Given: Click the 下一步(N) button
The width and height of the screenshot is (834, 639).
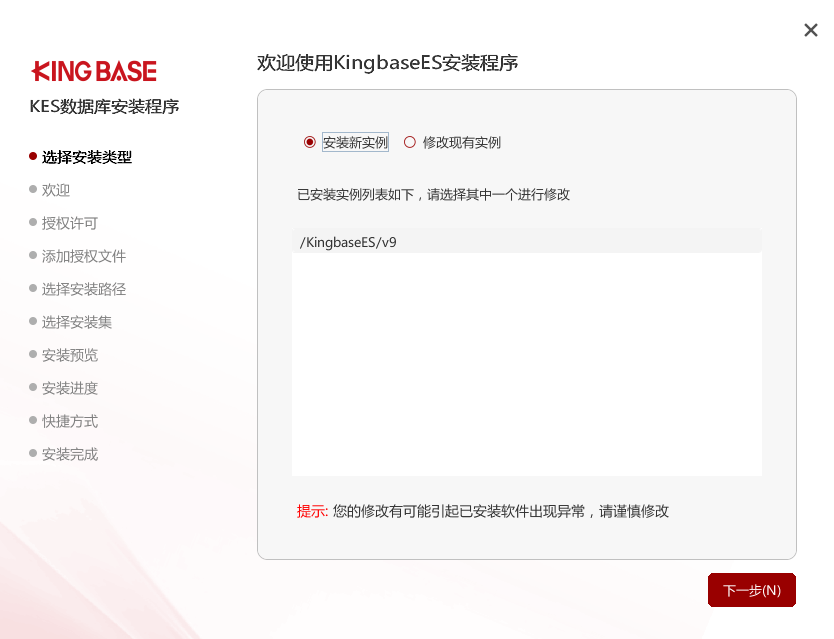Looking at the screenshot, I should click(x=751, y=590).
